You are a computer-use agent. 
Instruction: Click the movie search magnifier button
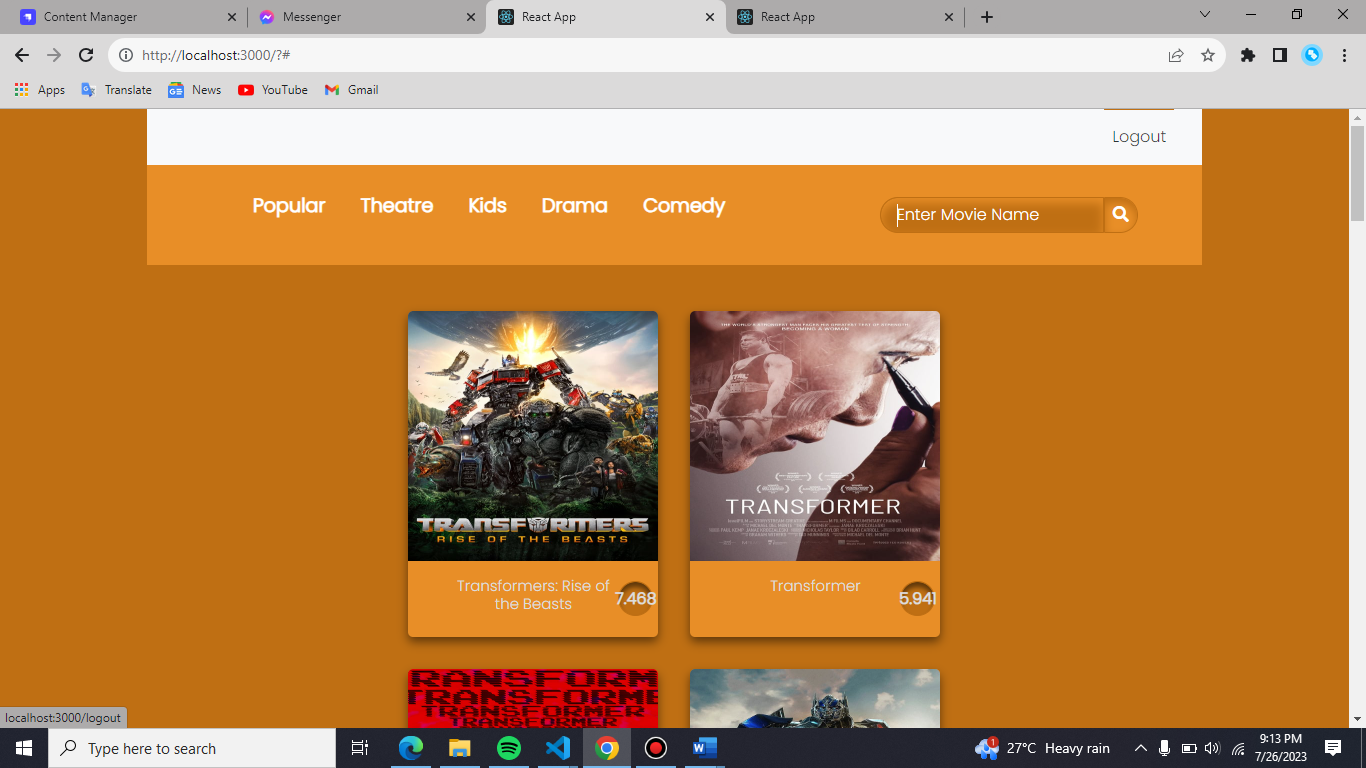click(1120, 214)
